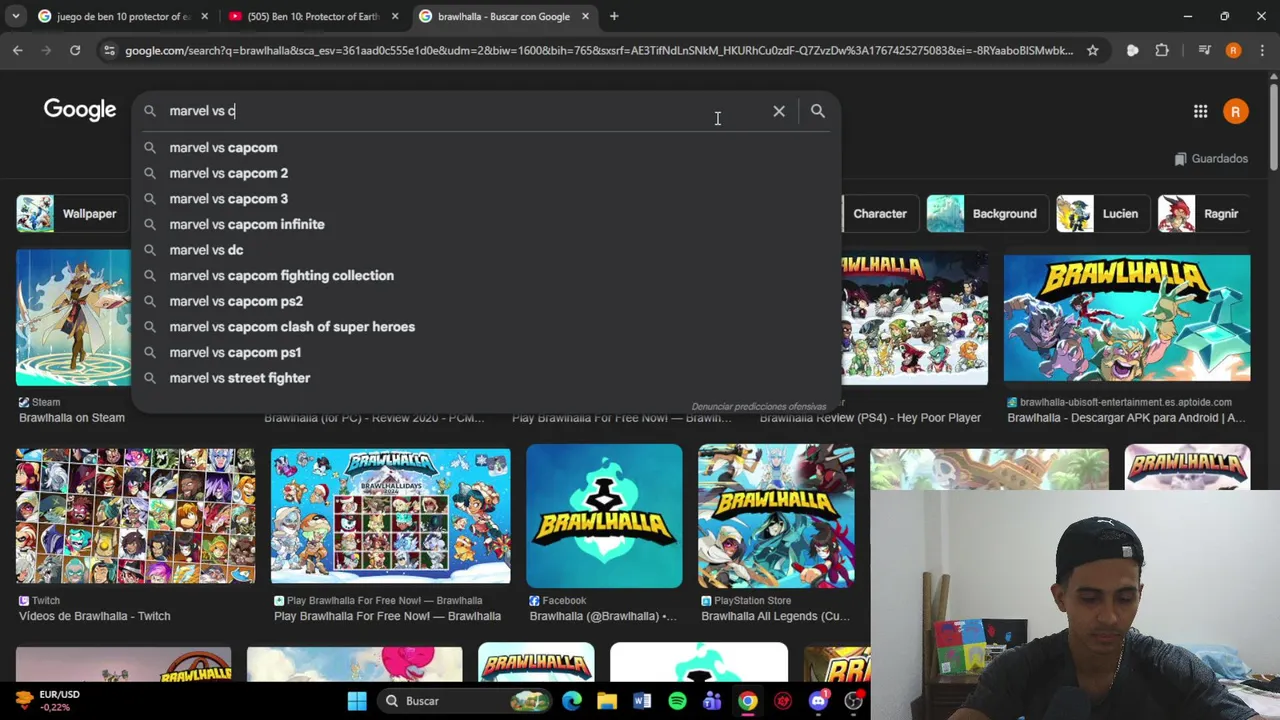Open the Windows Start menu

tap(357, 701)
